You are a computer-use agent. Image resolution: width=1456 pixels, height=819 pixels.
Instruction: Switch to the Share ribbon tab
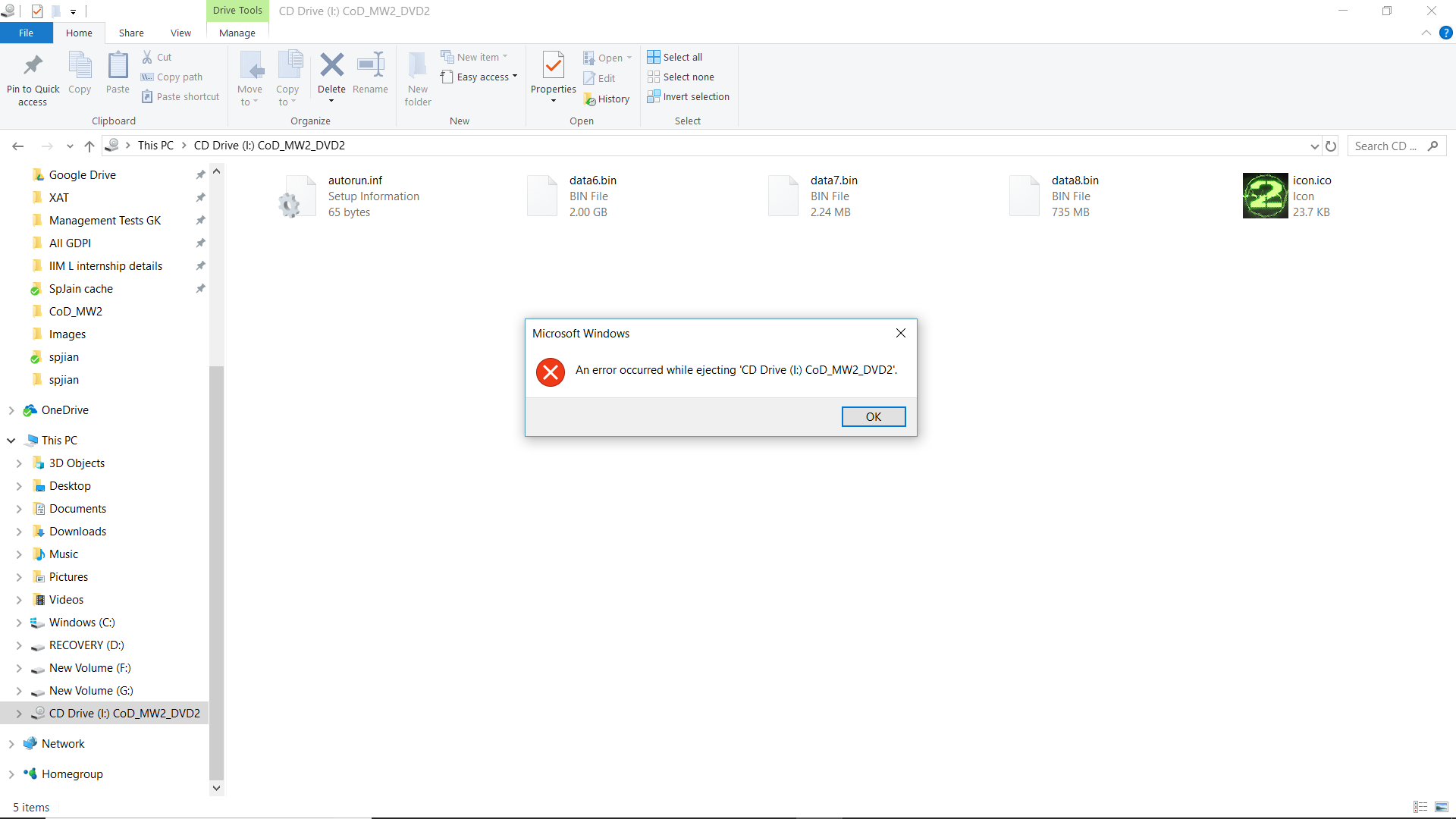(x=131, y=33)
